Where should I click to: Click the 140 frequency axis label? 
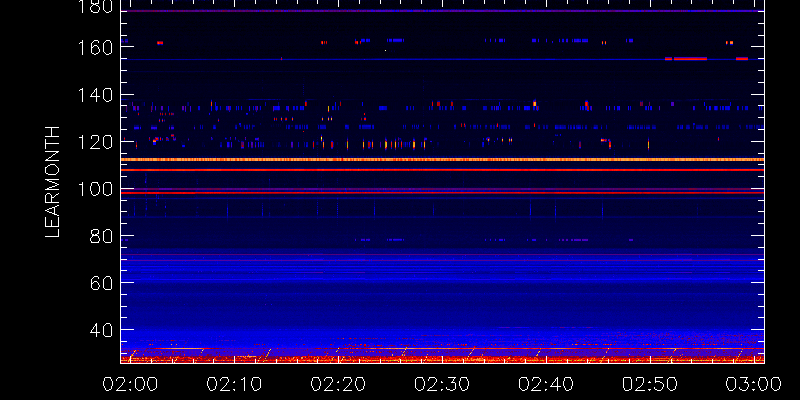coord(95,94)
